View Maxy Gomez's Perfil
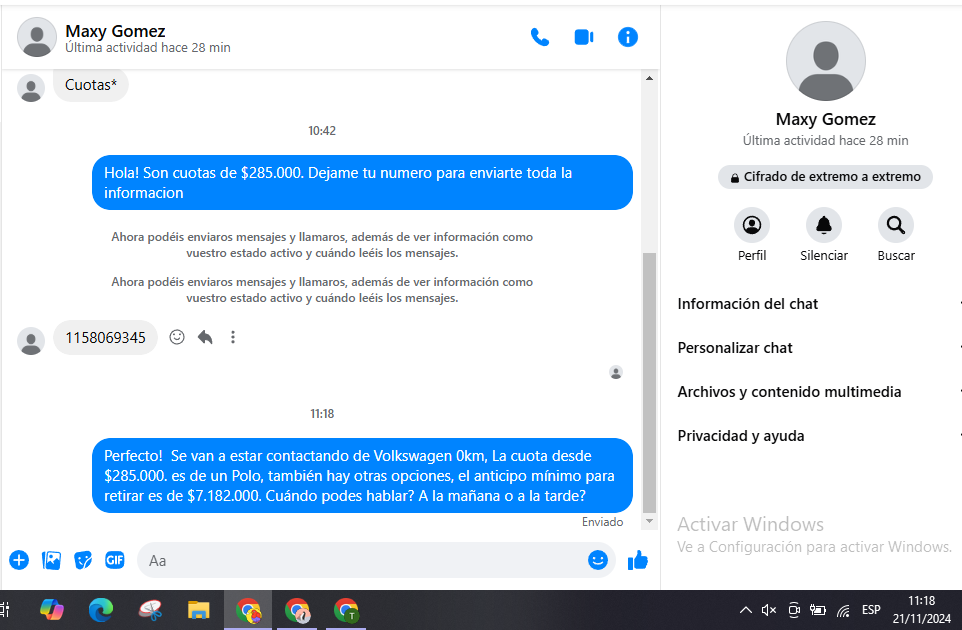The width and height of the screenshot is (962, 630). point(751,226)
